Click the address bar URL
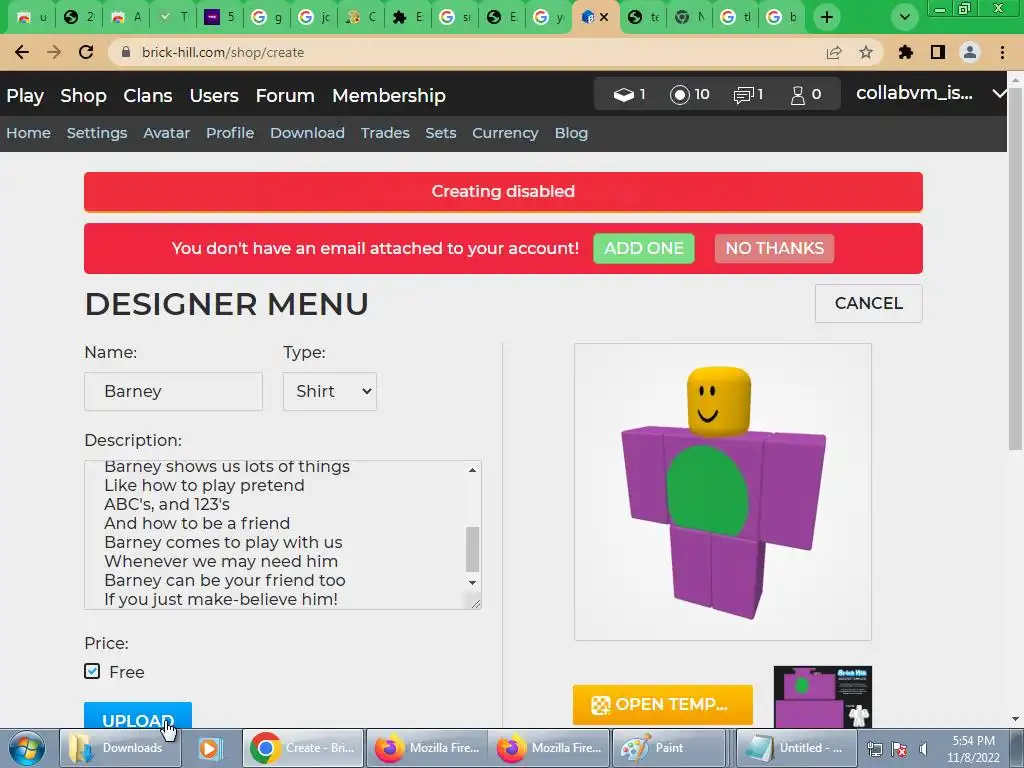 click(x=223, y=52)
